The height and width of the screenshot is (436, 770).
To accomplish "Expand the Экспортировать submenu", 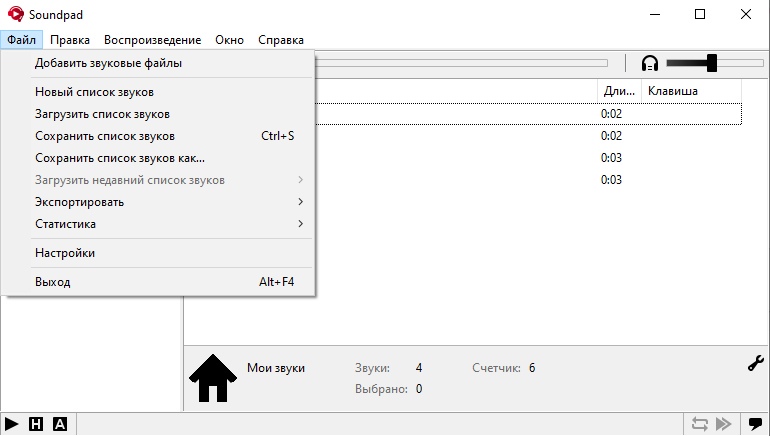I will (158, 202).
